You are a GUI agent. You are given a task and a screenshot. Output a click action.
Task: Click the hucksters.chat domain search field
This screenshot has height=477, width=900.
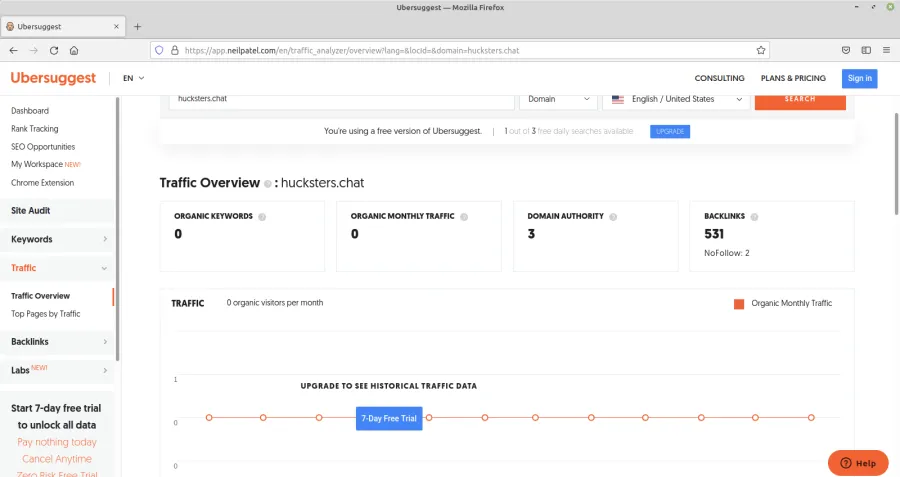click(x=340, y=99)
